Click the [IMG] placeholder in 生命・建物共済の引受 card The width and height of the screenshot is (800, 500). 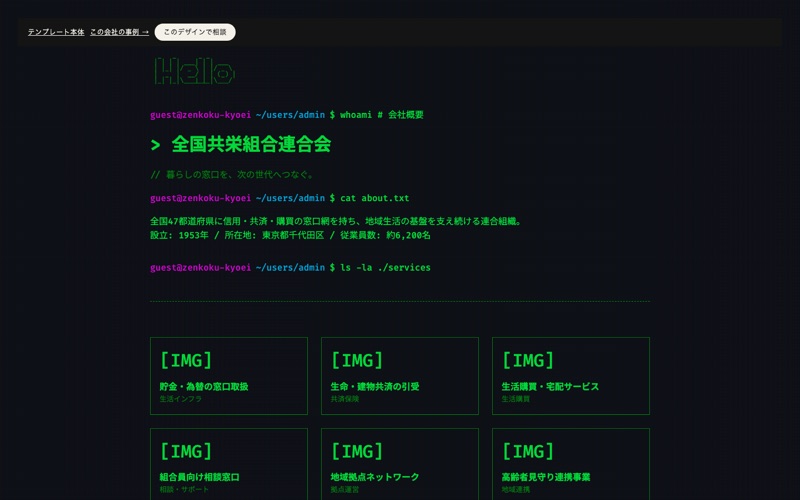pos(357,361)
